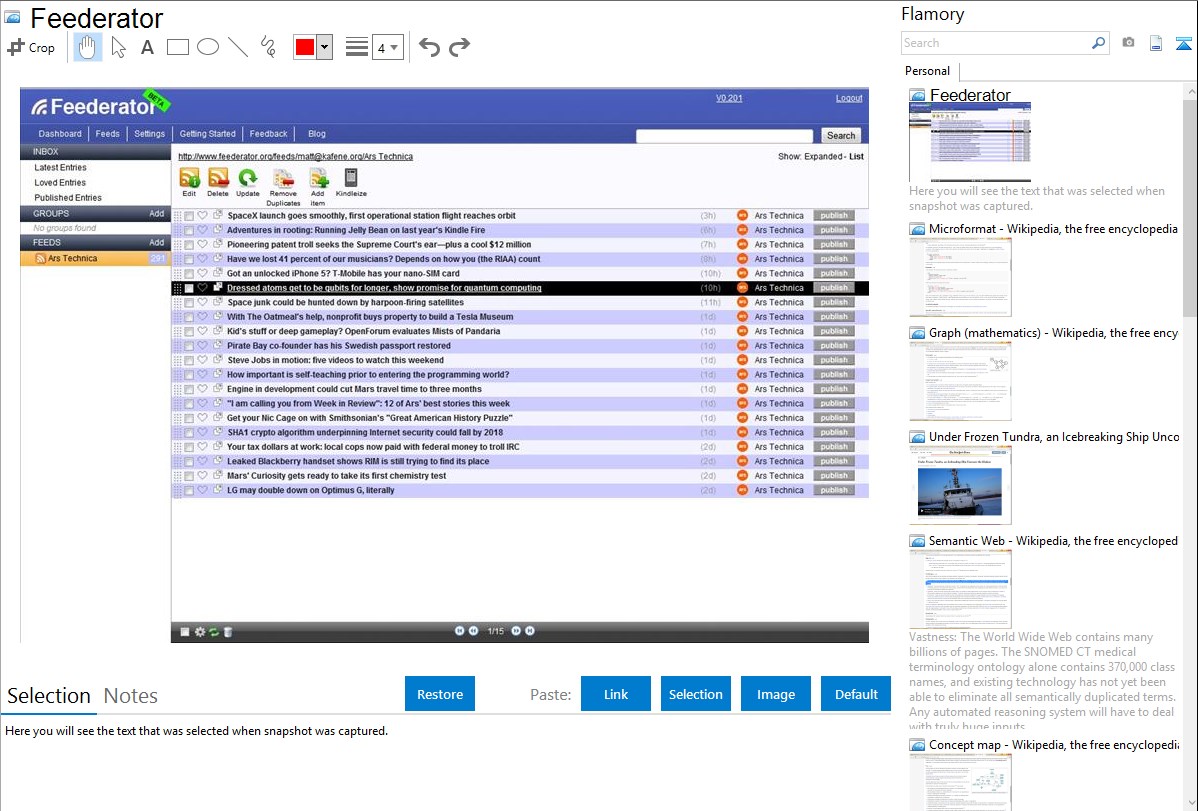Choose the arrow pointer tool
Screen dimensions: 1198x811
(118, 47)
